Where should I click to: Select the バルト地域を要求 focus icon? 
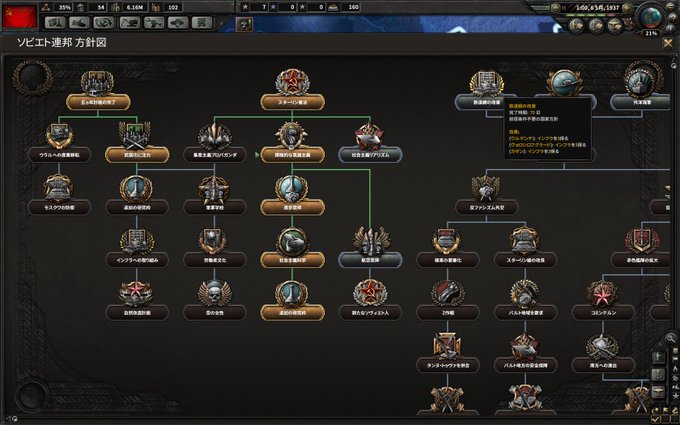pos(525,294)
